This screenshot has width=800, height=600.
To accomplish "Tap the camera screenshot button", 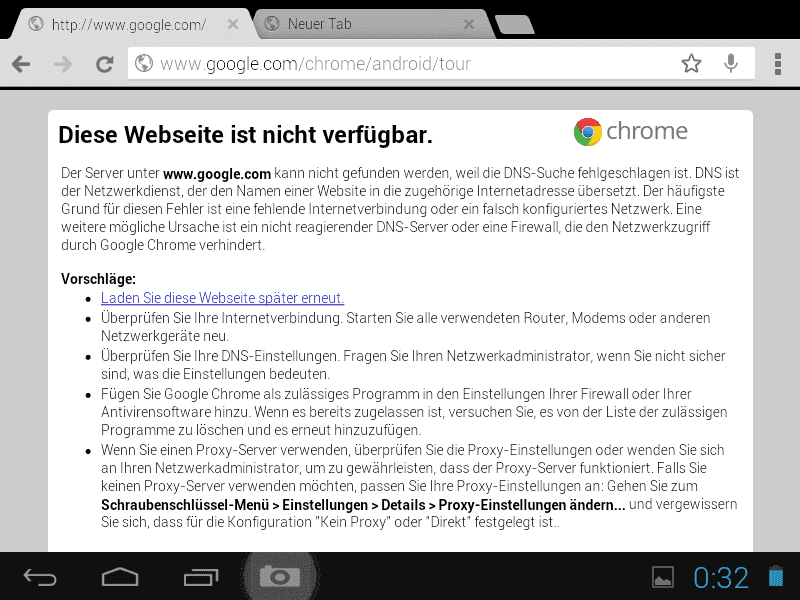I will [x=280, y=577].
